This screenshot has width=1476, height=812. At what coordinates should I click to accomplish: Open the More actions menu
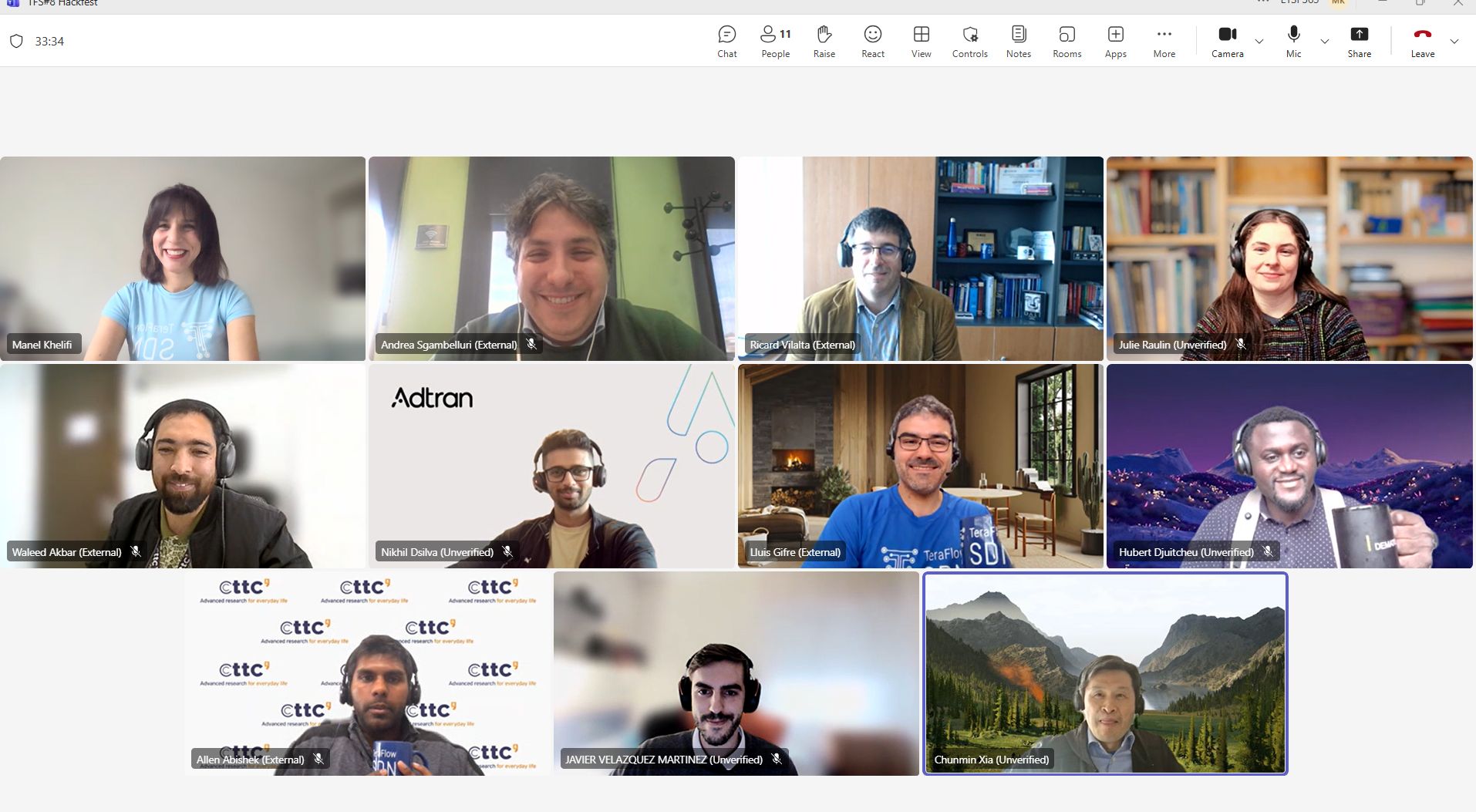(x=1164, y=42)
